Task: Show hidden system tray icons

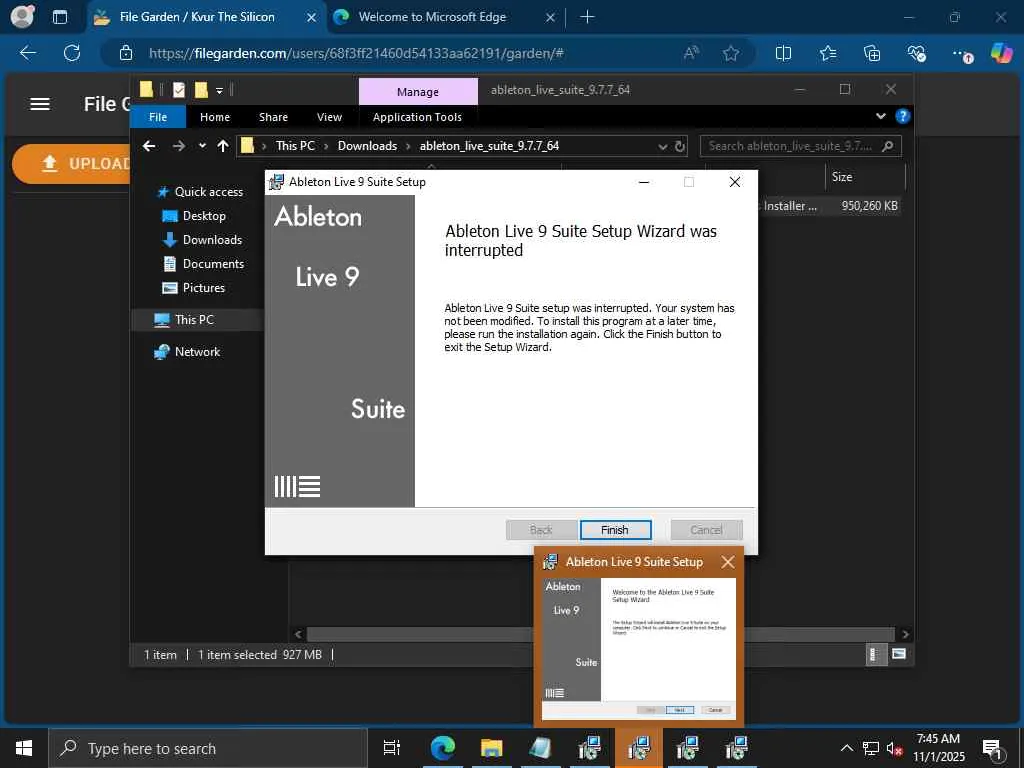Action: pos(846,748)
